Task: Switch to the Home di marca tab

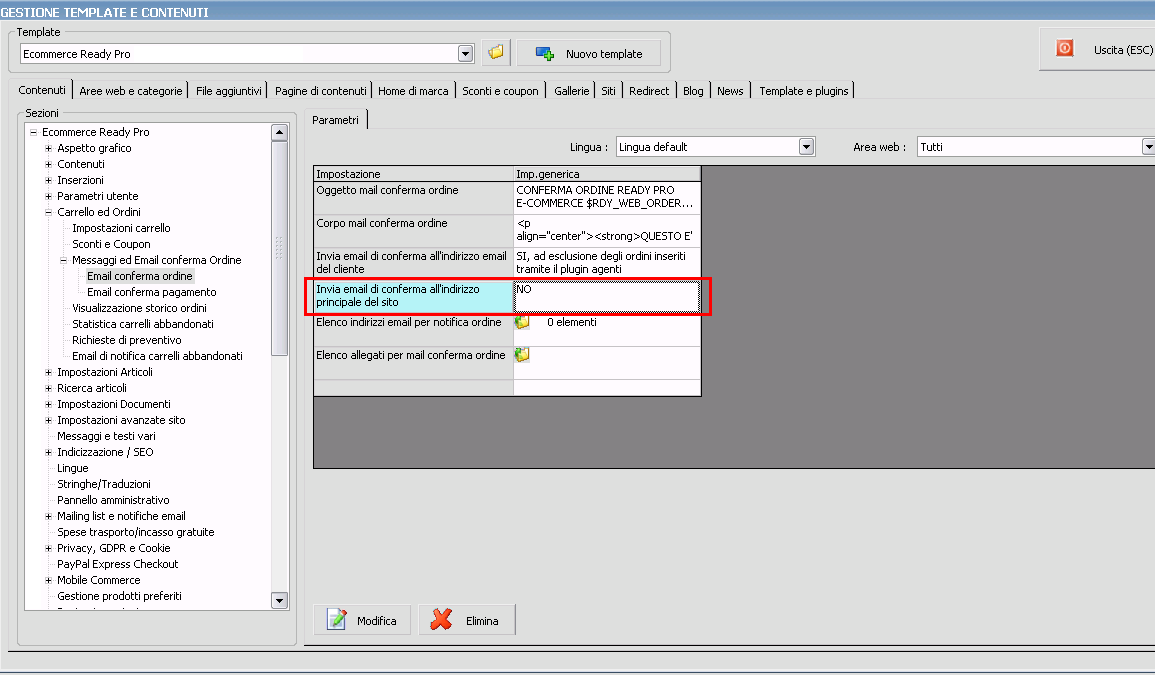Action: (x=413, y=91)
